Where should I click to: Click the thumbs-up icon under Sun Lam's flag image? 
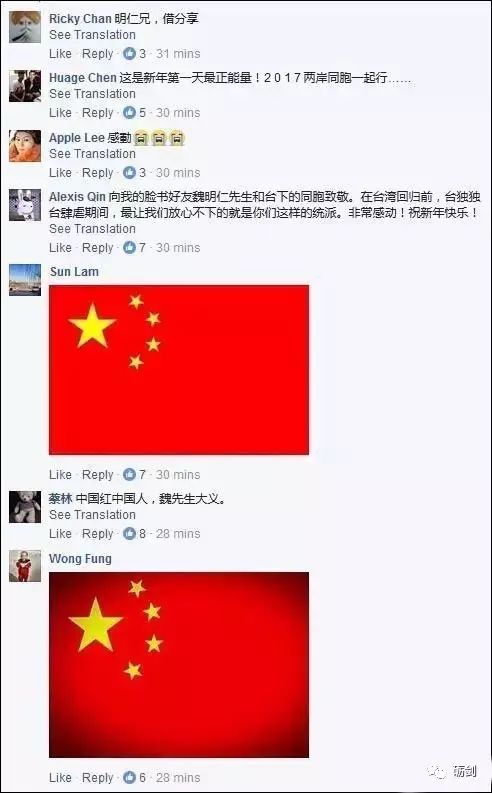point(130,474)
